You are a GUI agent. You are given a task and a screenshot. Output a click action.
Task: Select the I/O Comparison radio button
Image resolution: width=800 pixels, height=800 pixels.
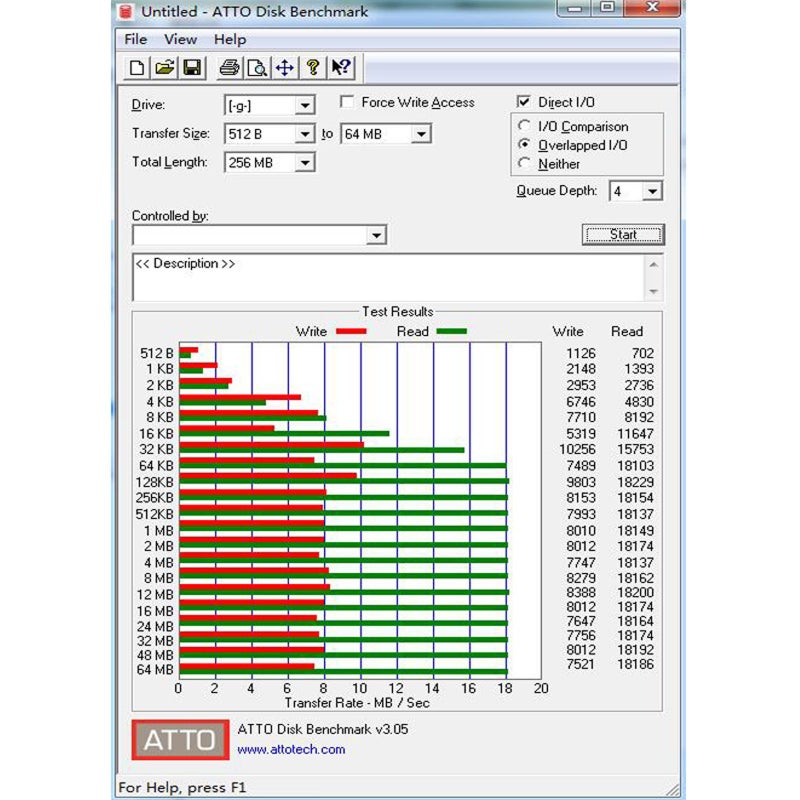[524, 126]
